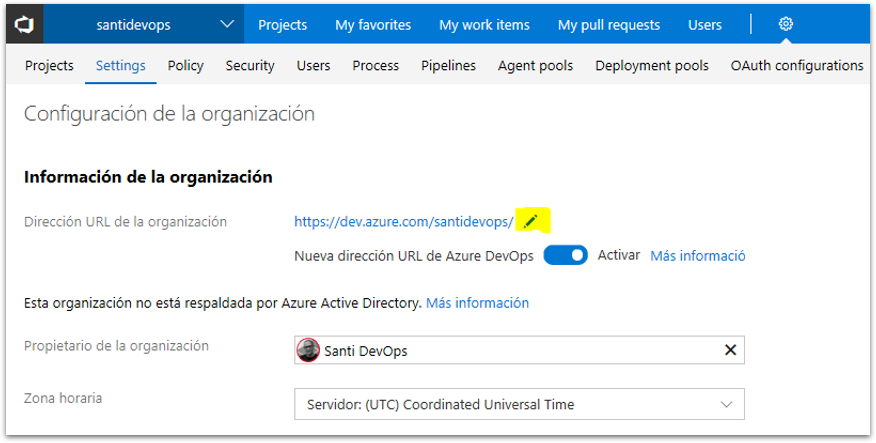The image size is (876, 443).
Task: Click the Zona horaria label
Action: (63, 398)
